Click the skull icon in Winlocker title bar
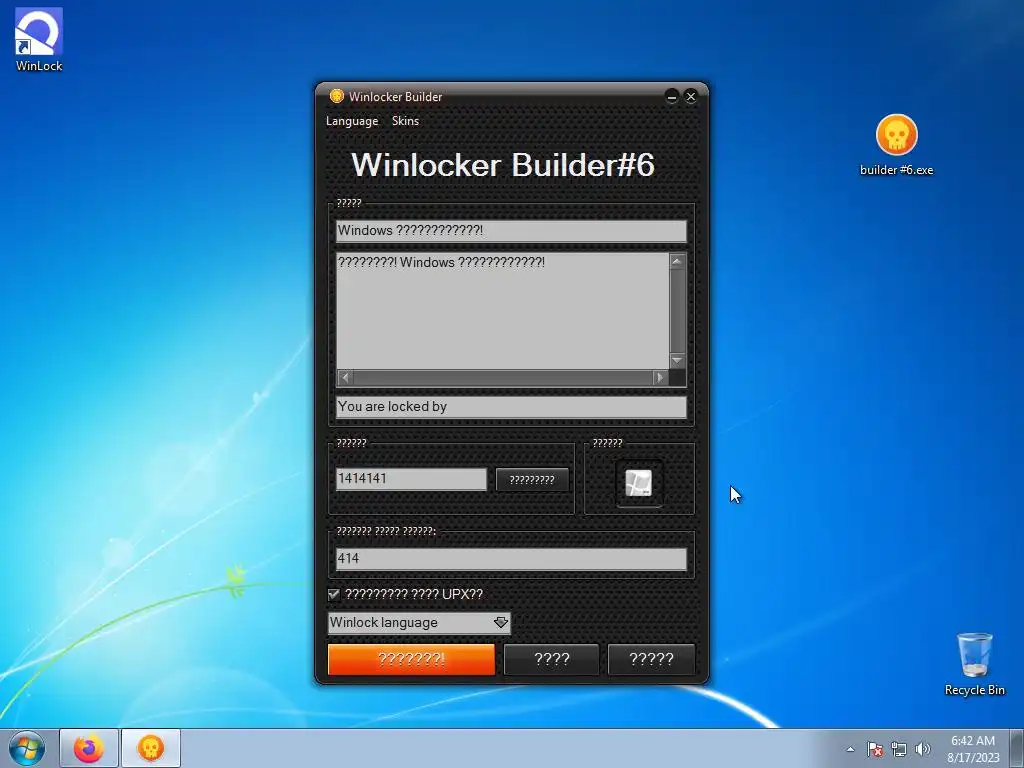The image size is (1024, 768). (336, 97)
